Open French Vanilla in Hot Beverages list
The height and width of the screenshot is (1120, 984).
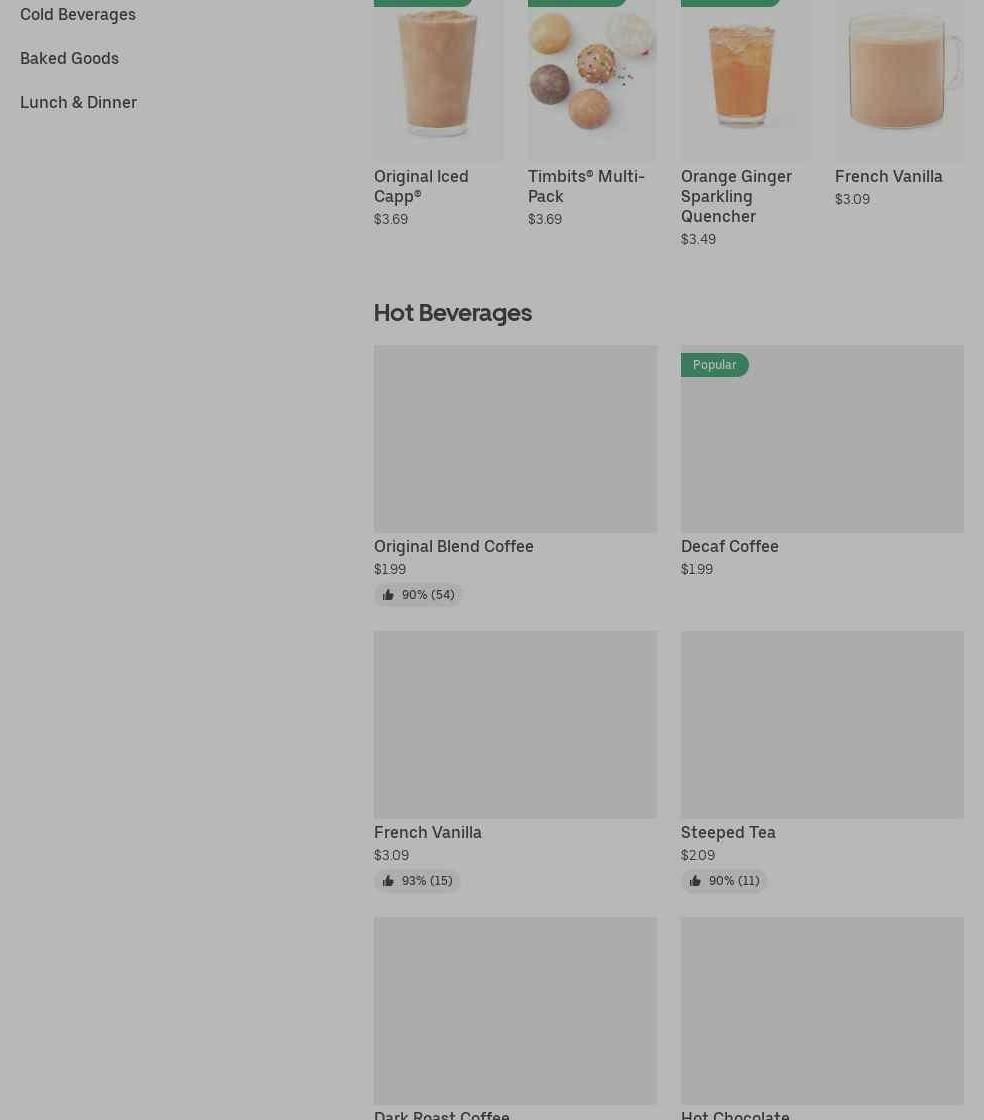pos(428,832)
